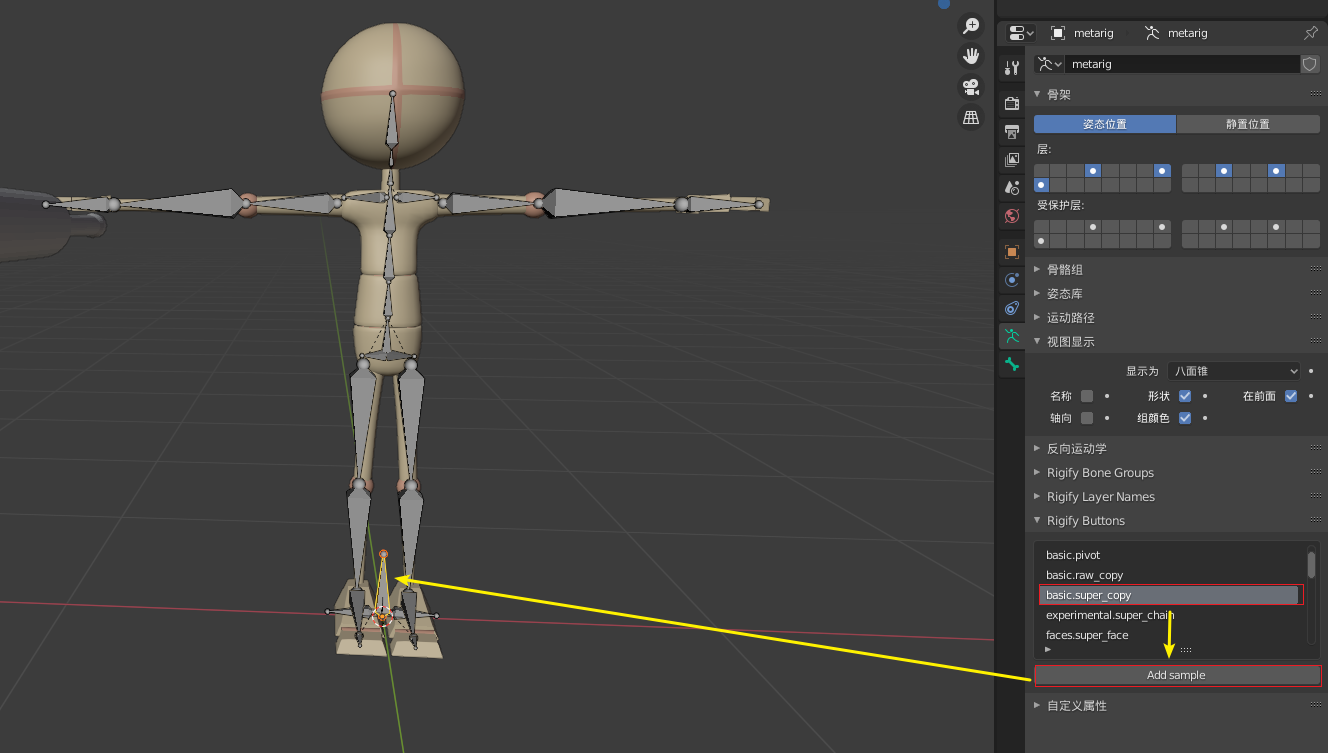This screenshot has width=1328, height=753.
Task: Open the Object Constraints properties tab
Action: [x=1012, y=307]
